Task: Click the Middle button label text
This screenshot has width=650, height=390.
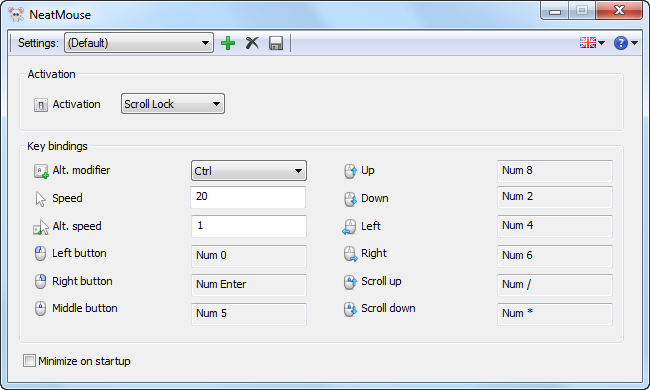Action: [85, 308]
